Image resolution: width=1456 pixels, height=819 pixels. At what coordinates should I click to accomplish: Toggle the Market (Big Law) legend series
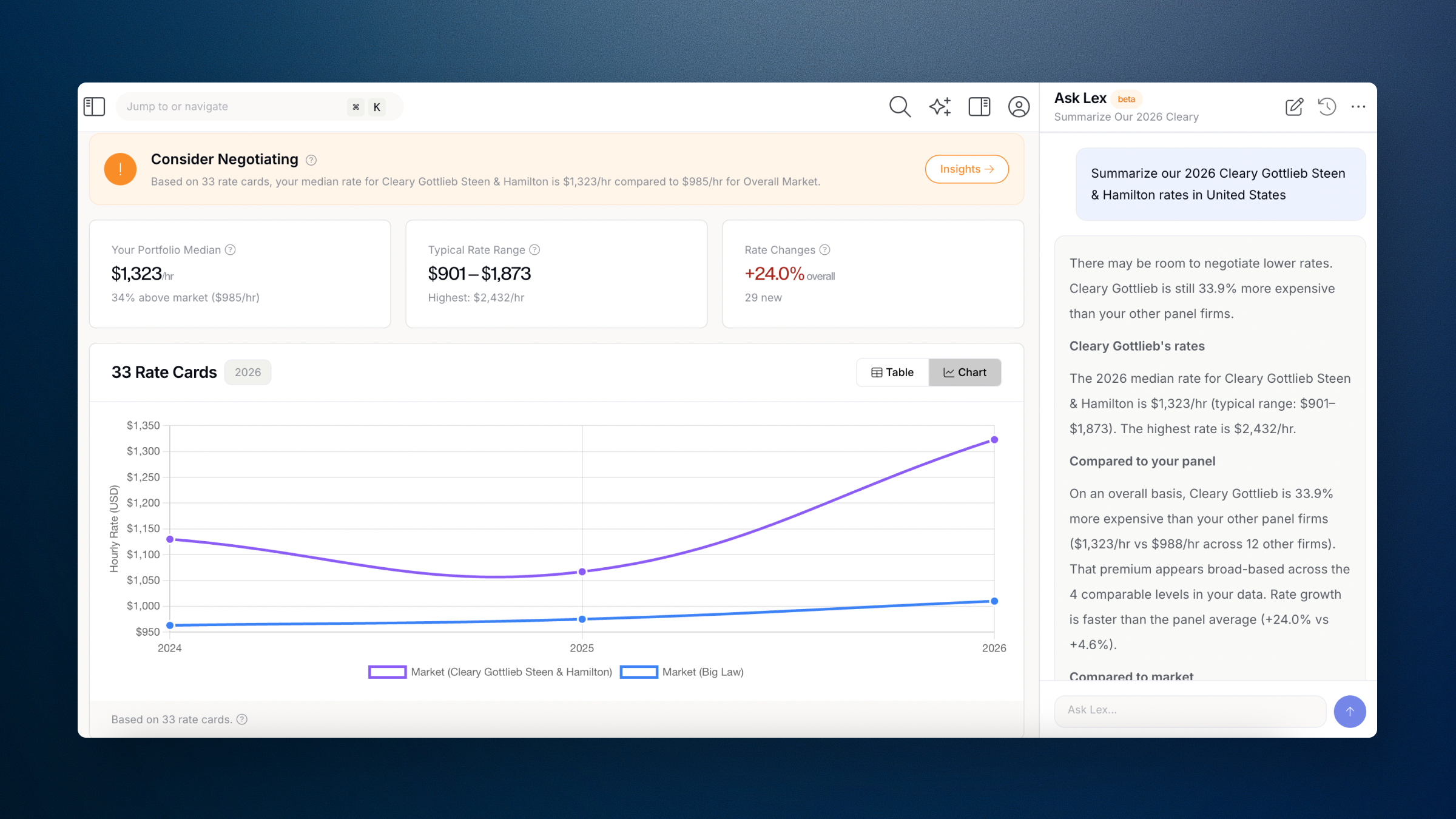682,672
